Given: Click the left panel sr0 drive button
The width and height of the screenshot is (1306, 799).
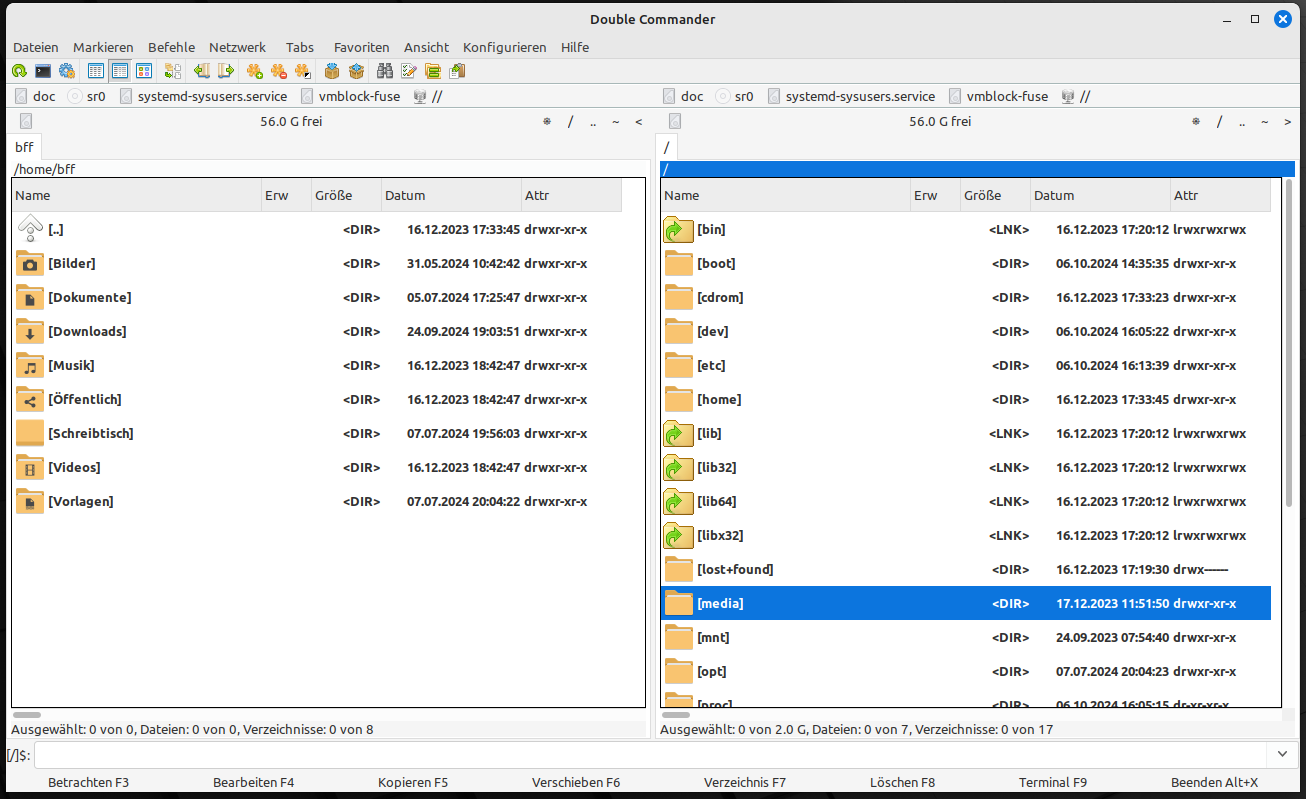Looking at the screenshot, I should [x=87, y=97].
